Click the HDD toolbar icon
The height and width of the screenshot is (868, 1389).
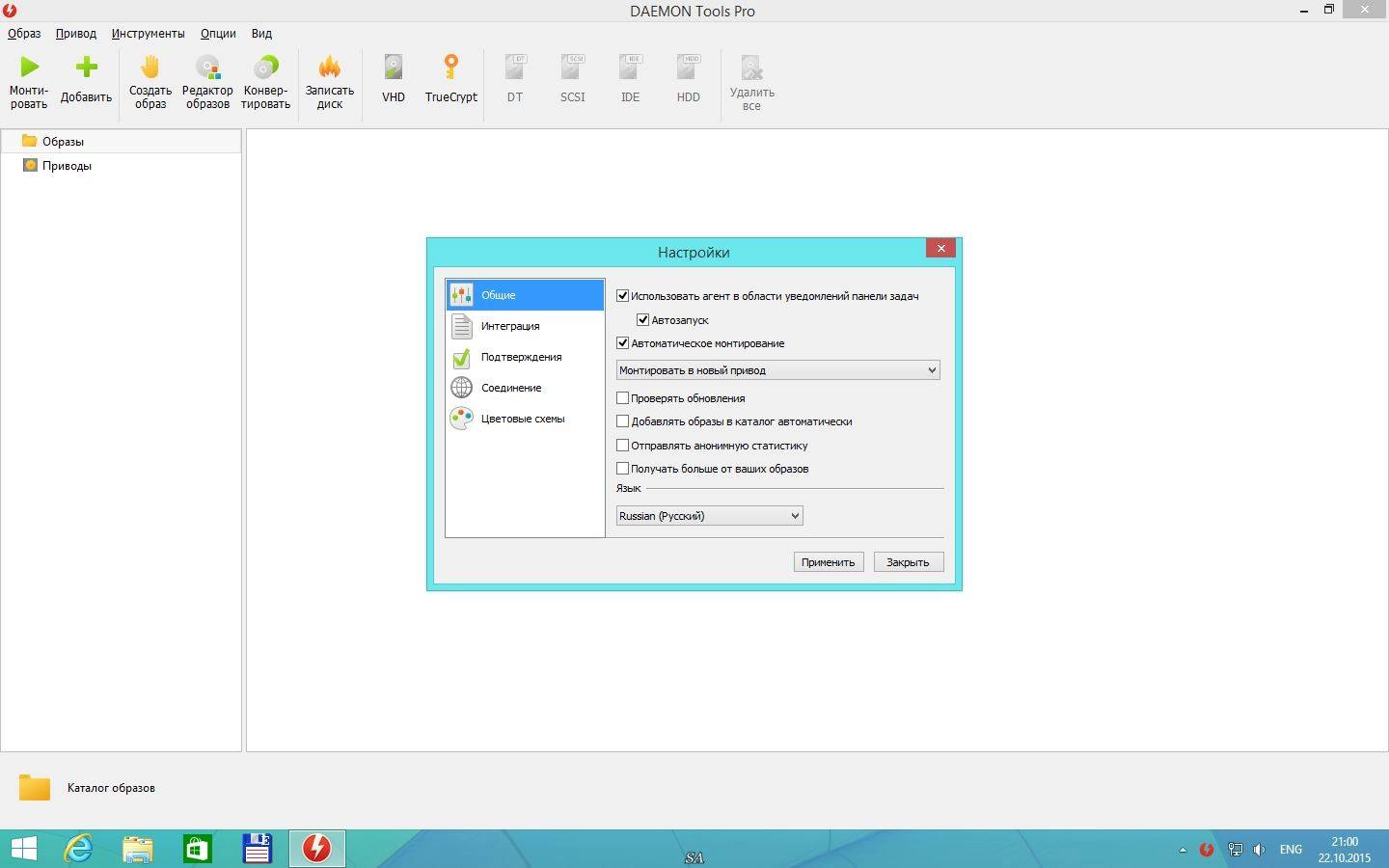pyautogui.click(x=688, y=67)
